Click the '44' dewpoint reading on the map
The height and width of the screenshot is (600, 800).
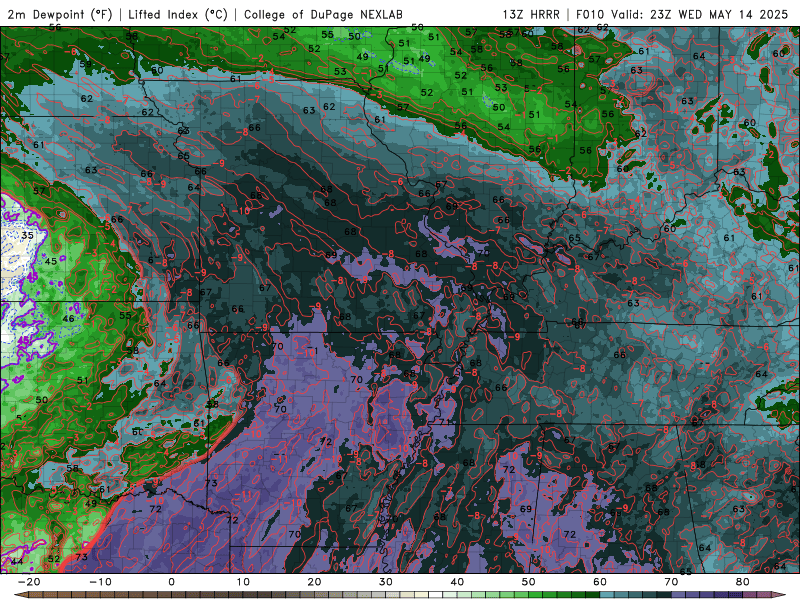(x=17, y=561)
